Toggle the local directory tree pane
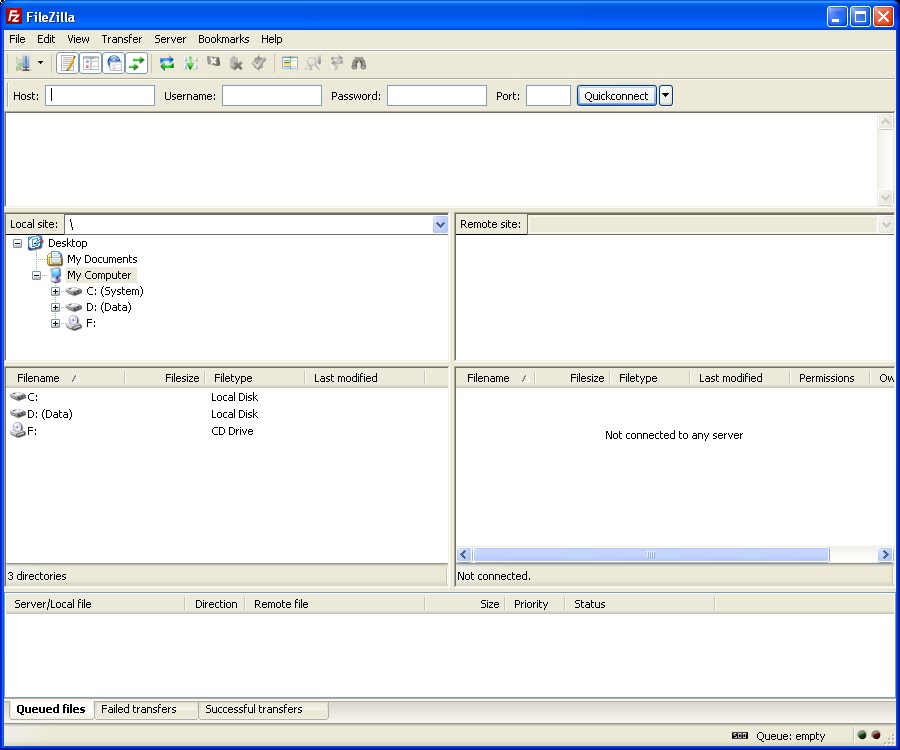Viewport: 900px width, 750px height. click(x=91, y=62)
